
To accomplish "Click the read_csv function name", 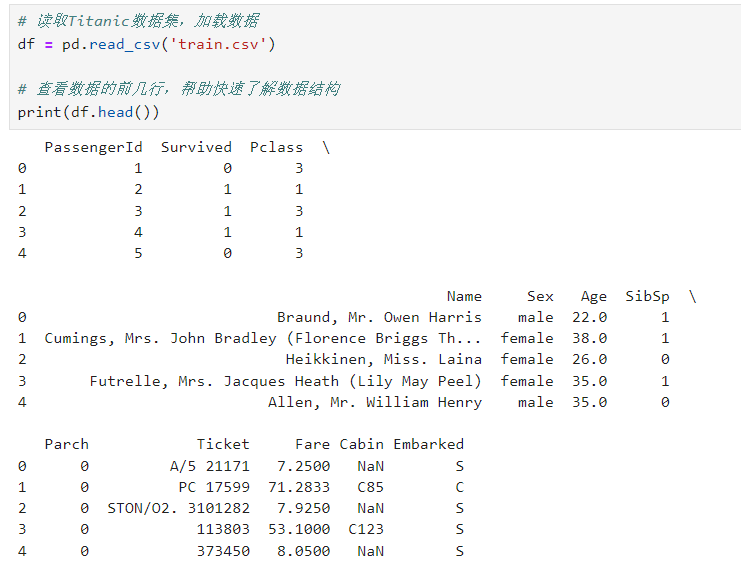I will [x=125, y=44].
